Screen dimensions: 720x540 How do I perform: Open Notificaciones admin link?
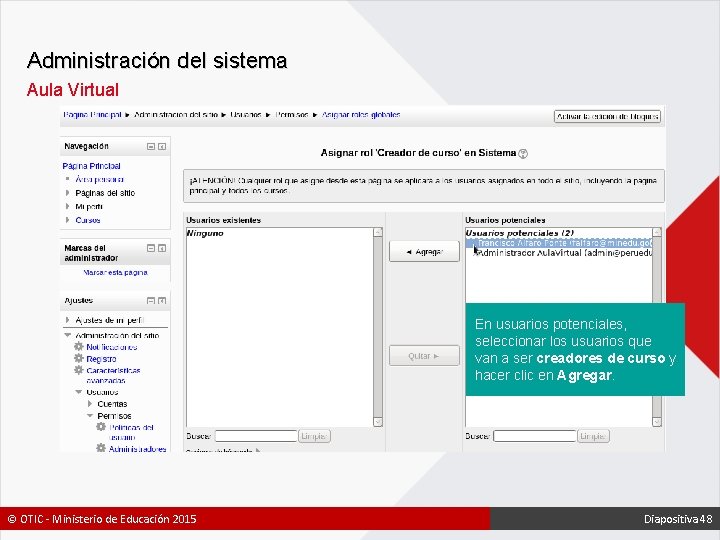pyautogui.click(x=112, y=347)
